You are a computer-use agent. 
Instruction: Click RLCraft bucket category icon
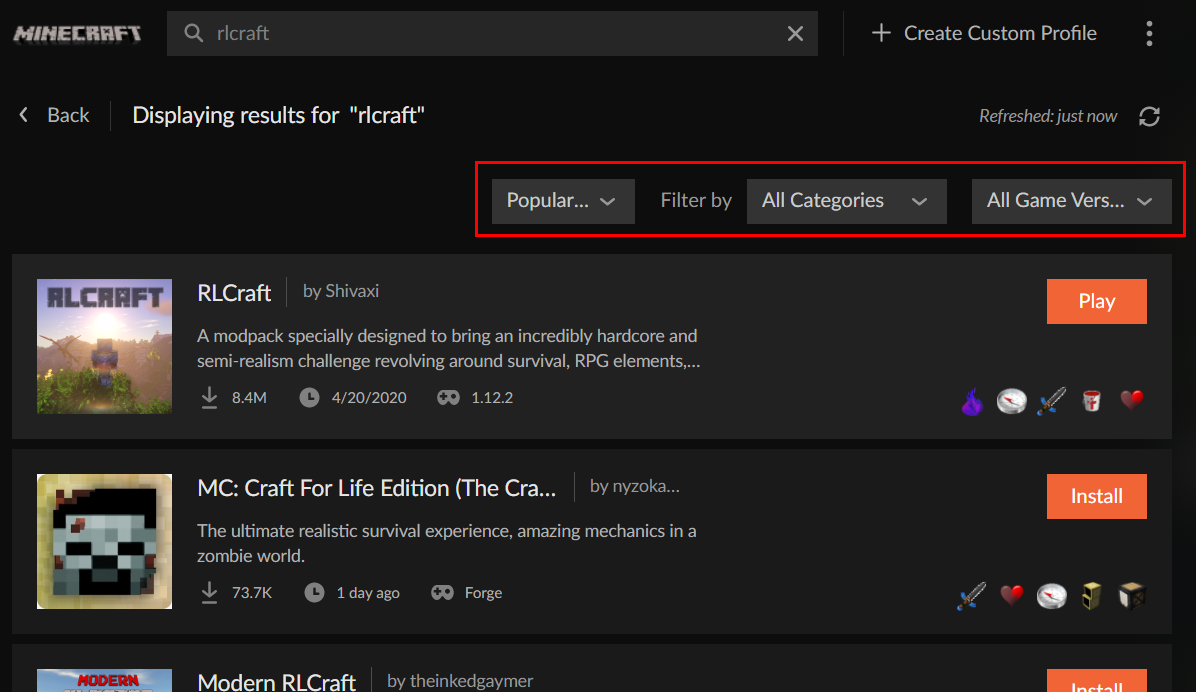point(1092,401)
